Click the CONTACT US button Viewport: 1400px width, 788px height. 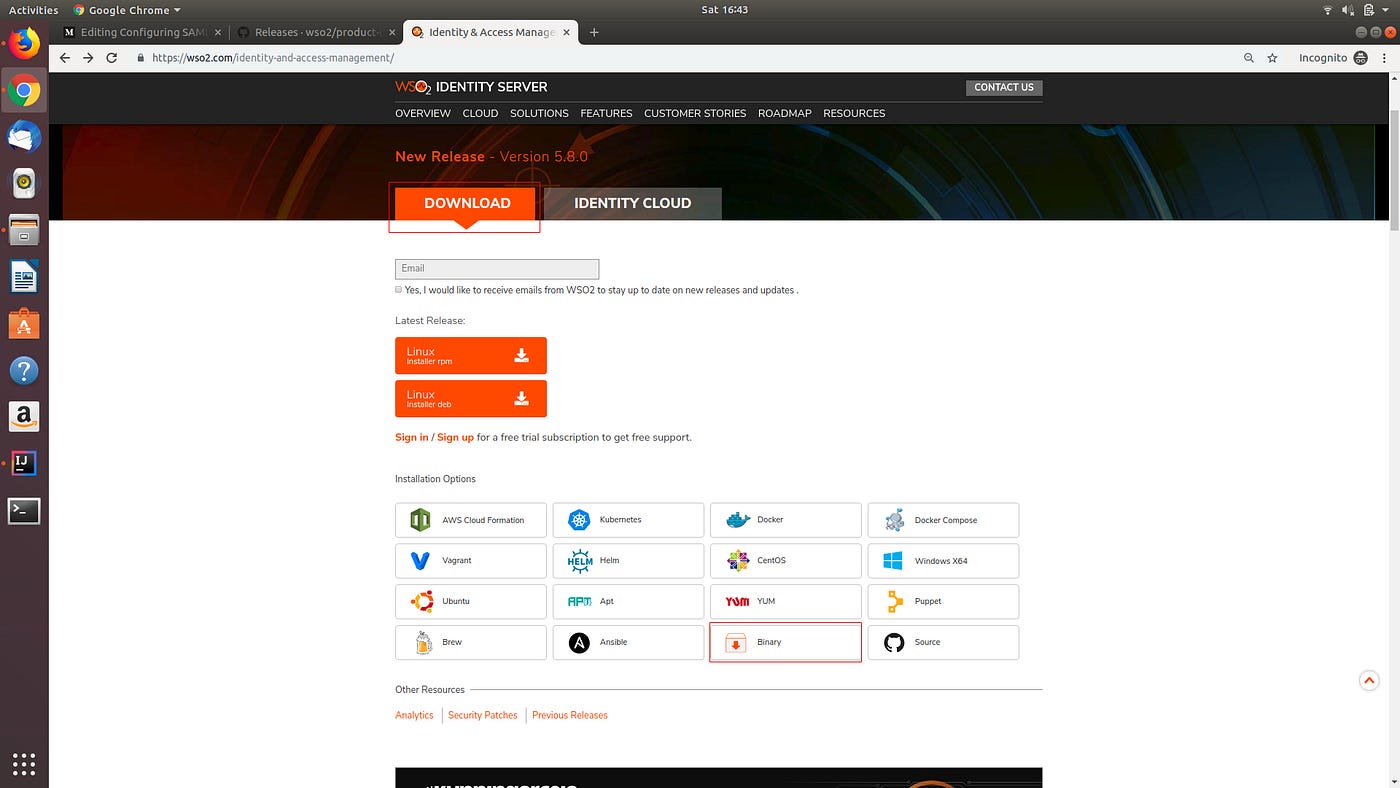point(1004,87)
